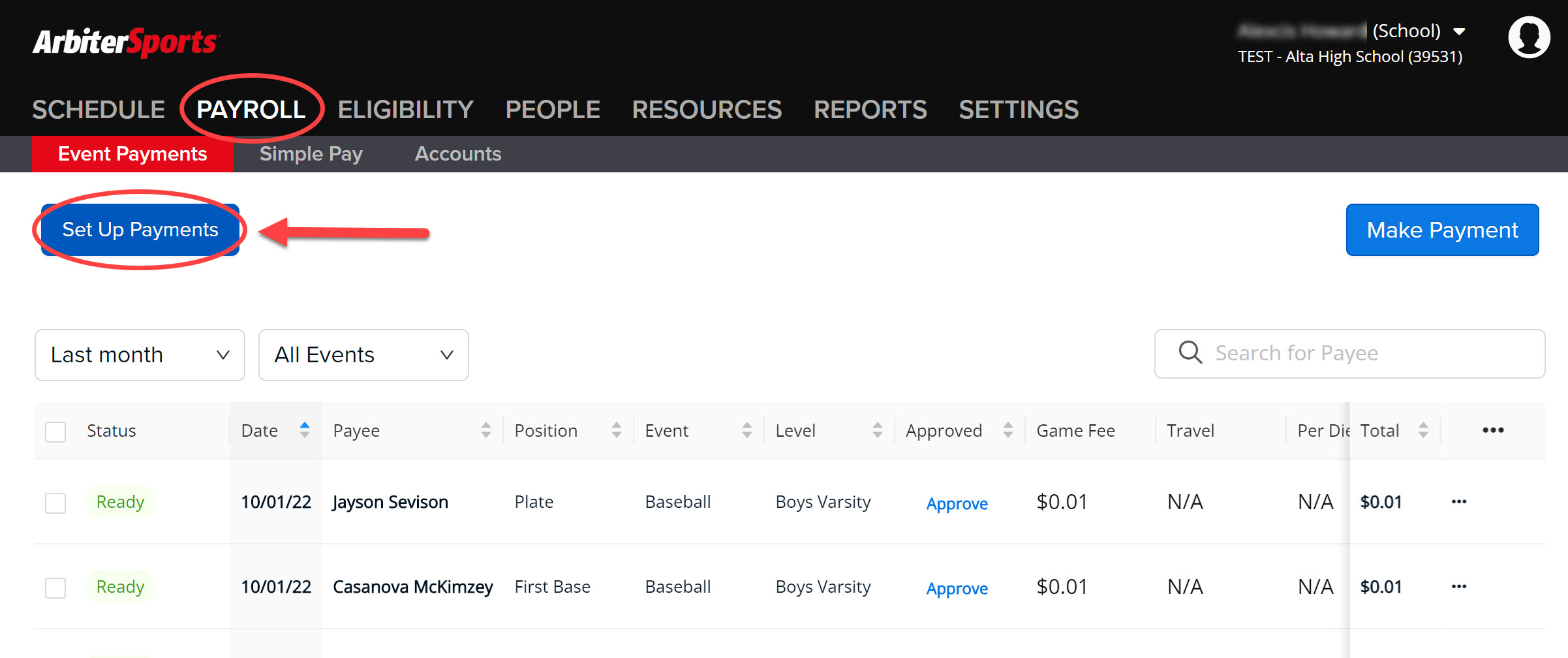Sort table by Position column arrows
This screenshot has width=1568, height=658.
(617, 430)
